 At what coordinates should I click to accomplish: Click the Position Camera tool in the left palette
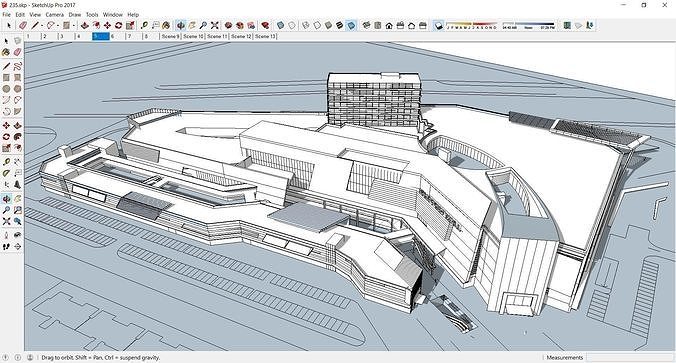click(6, 235)
